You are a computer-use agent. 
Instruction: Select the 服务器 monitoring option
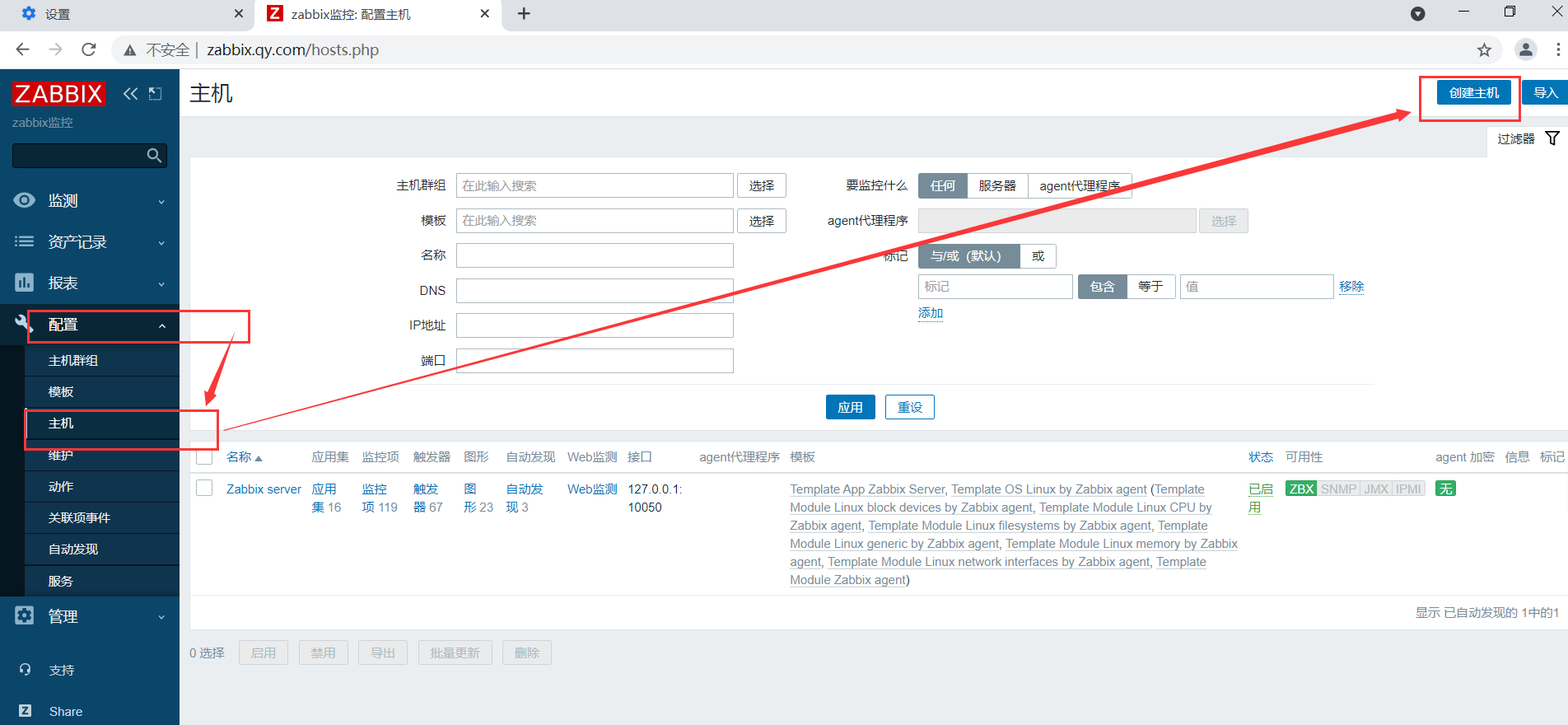pos(997,186)
